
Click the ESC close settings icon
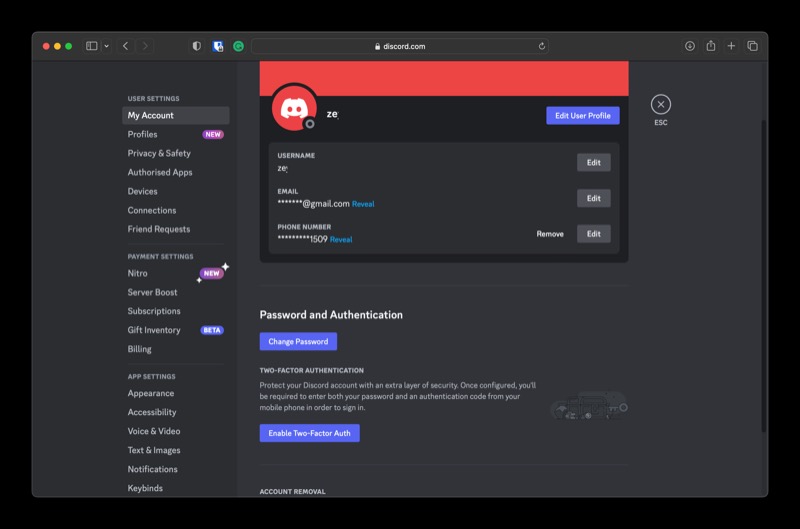pyautogui.click(x=660, y=104)
